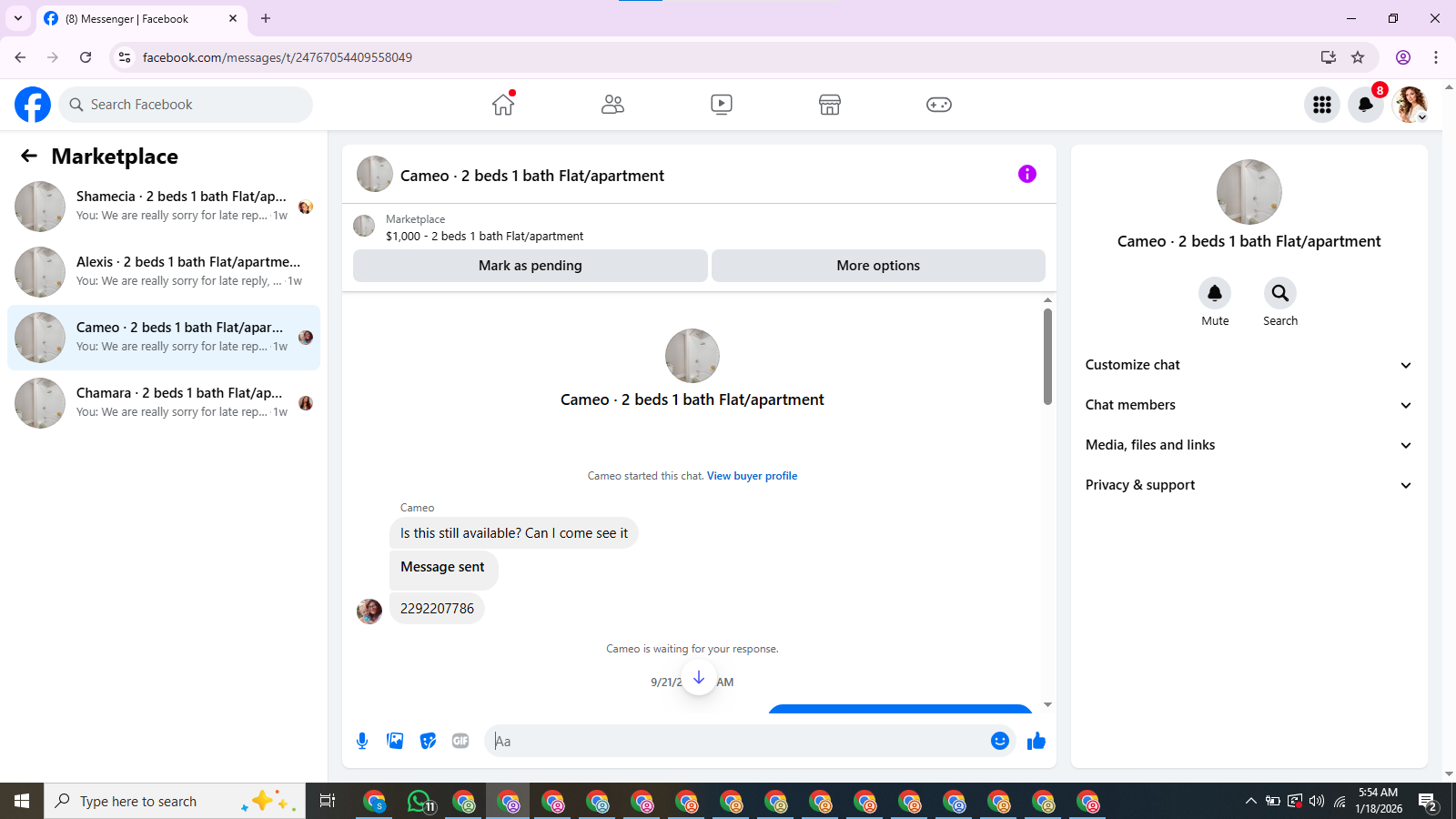Expand Media, files and links section
The image size is (1456, 819).
pyautogui.click(x=1249, y=445)
